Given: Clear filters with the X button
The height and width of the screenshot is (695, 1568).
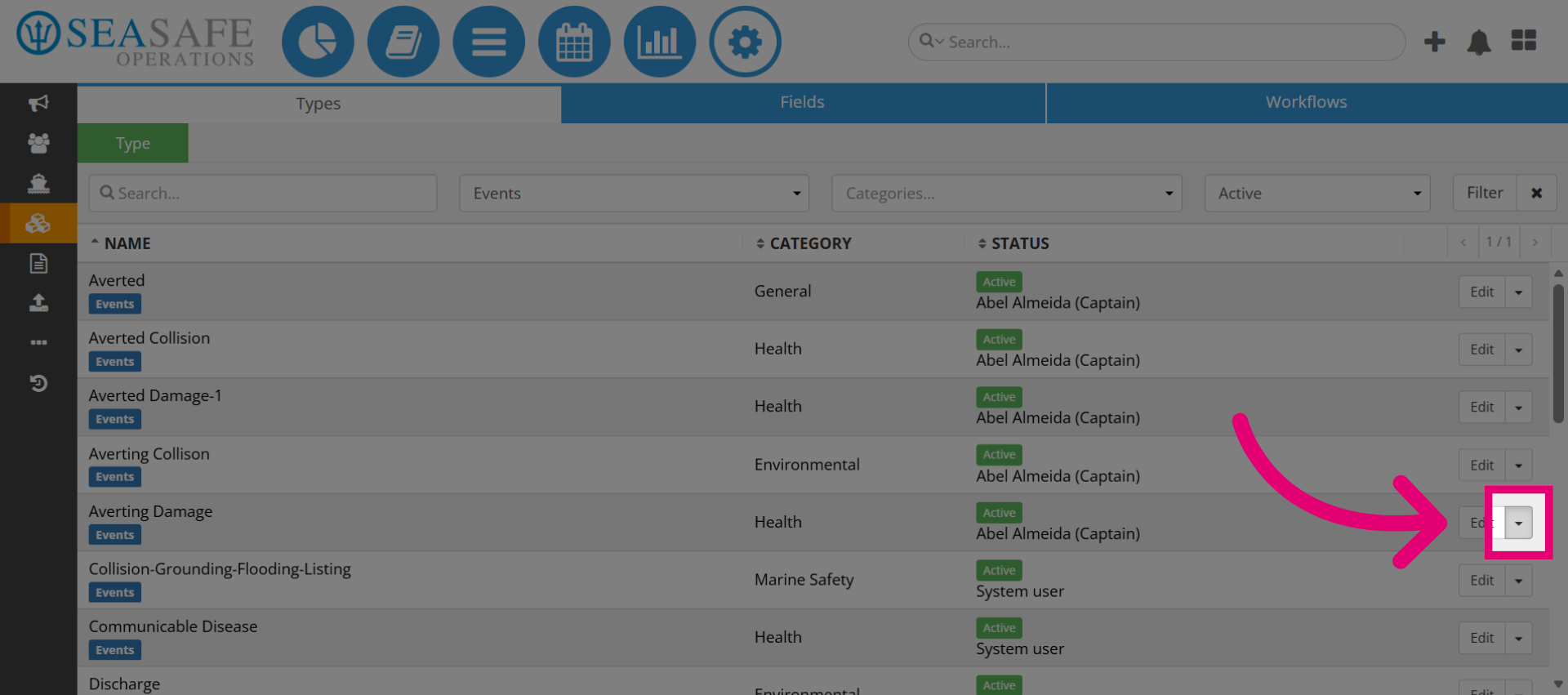Looking at the screenshot, I should (x=1536, y=193).
